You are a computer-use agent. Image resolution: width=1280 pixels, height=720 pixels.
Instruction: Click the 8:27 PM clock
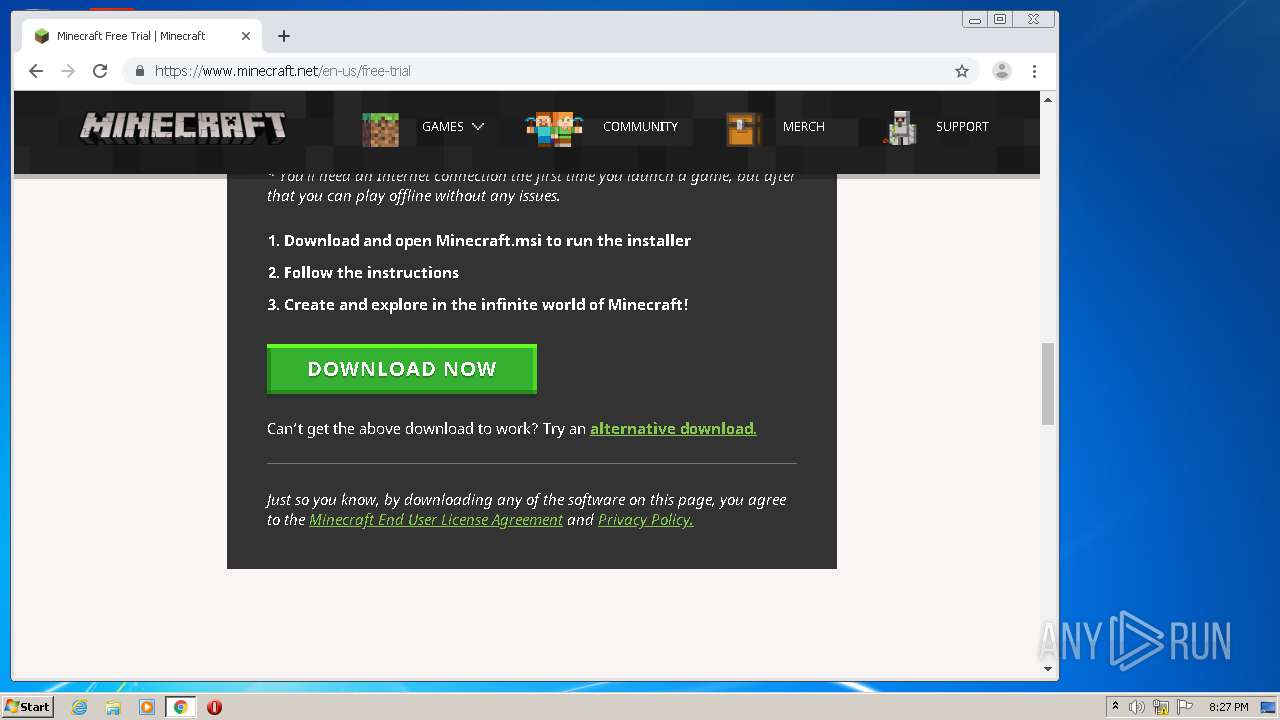point(1229,707)
